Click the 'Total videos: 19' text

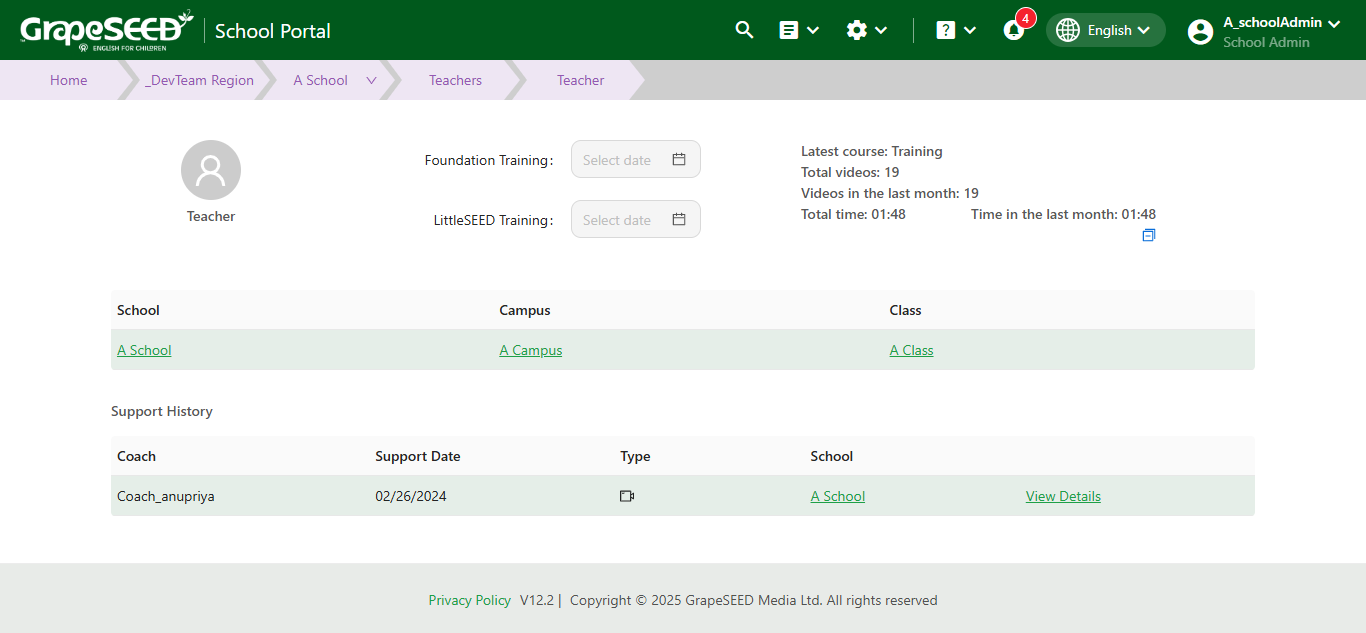click(x=850, y=172)
